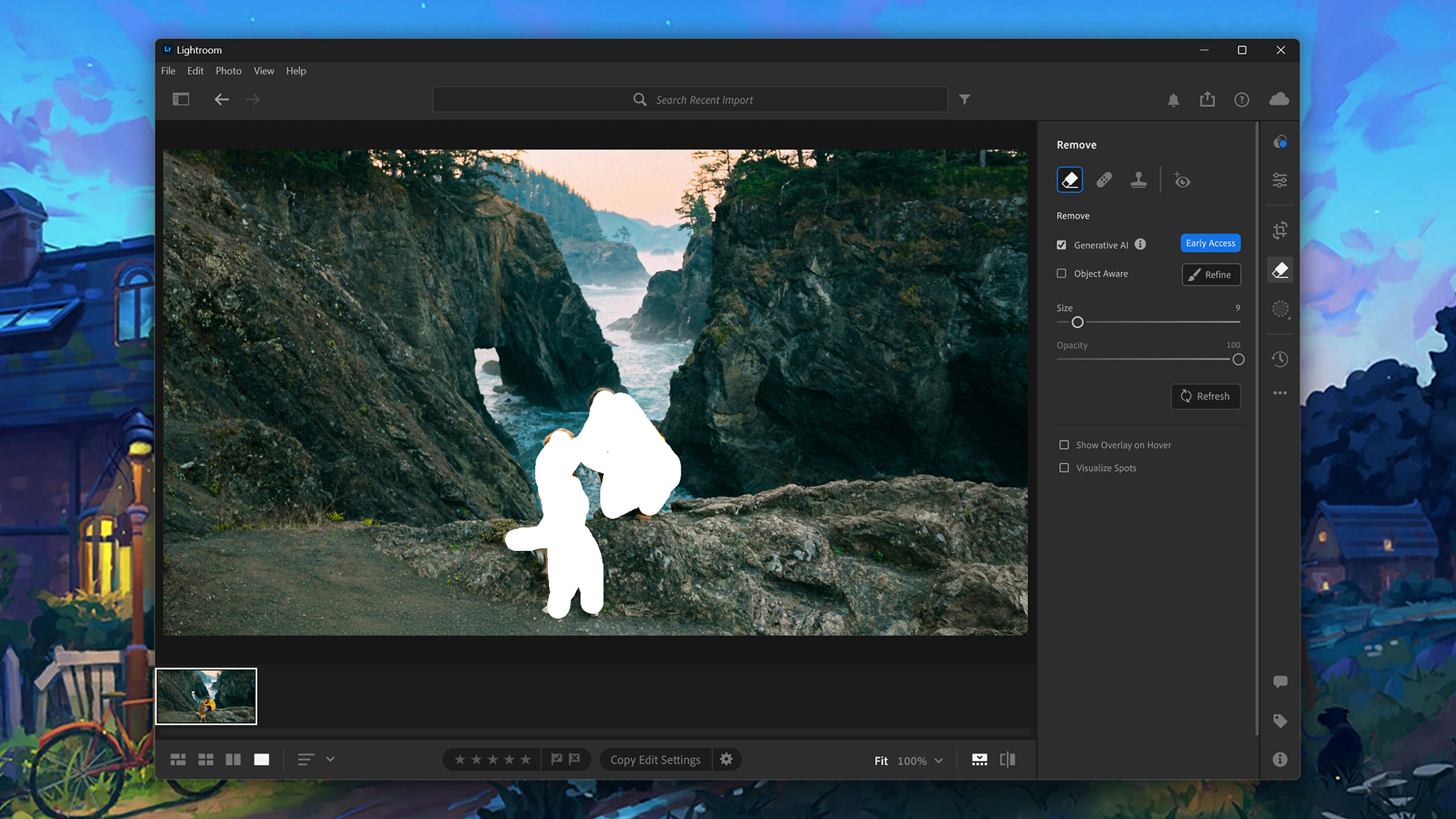Click the filter funnel icon

point(965,100)
